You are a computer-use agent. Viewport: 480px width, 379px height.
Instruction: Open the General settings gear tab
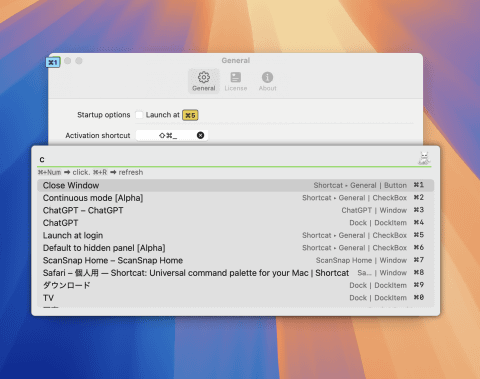tap(204, 81)
